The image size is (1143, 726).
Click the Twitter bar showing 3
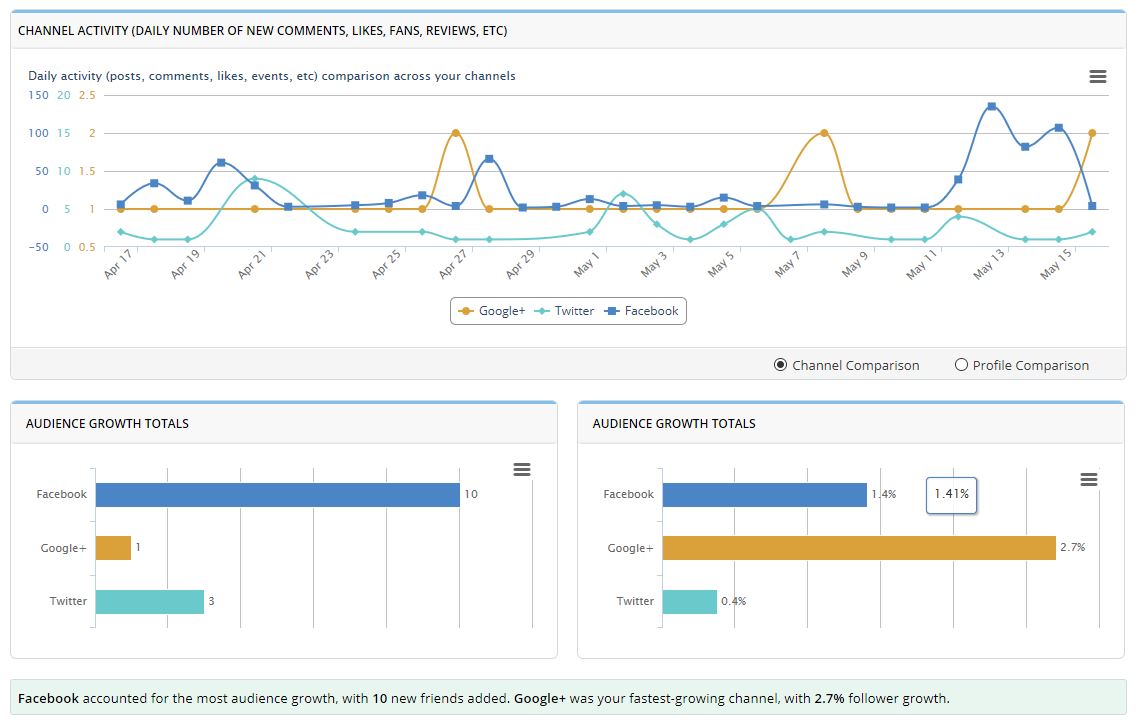(x=150, y=601)
